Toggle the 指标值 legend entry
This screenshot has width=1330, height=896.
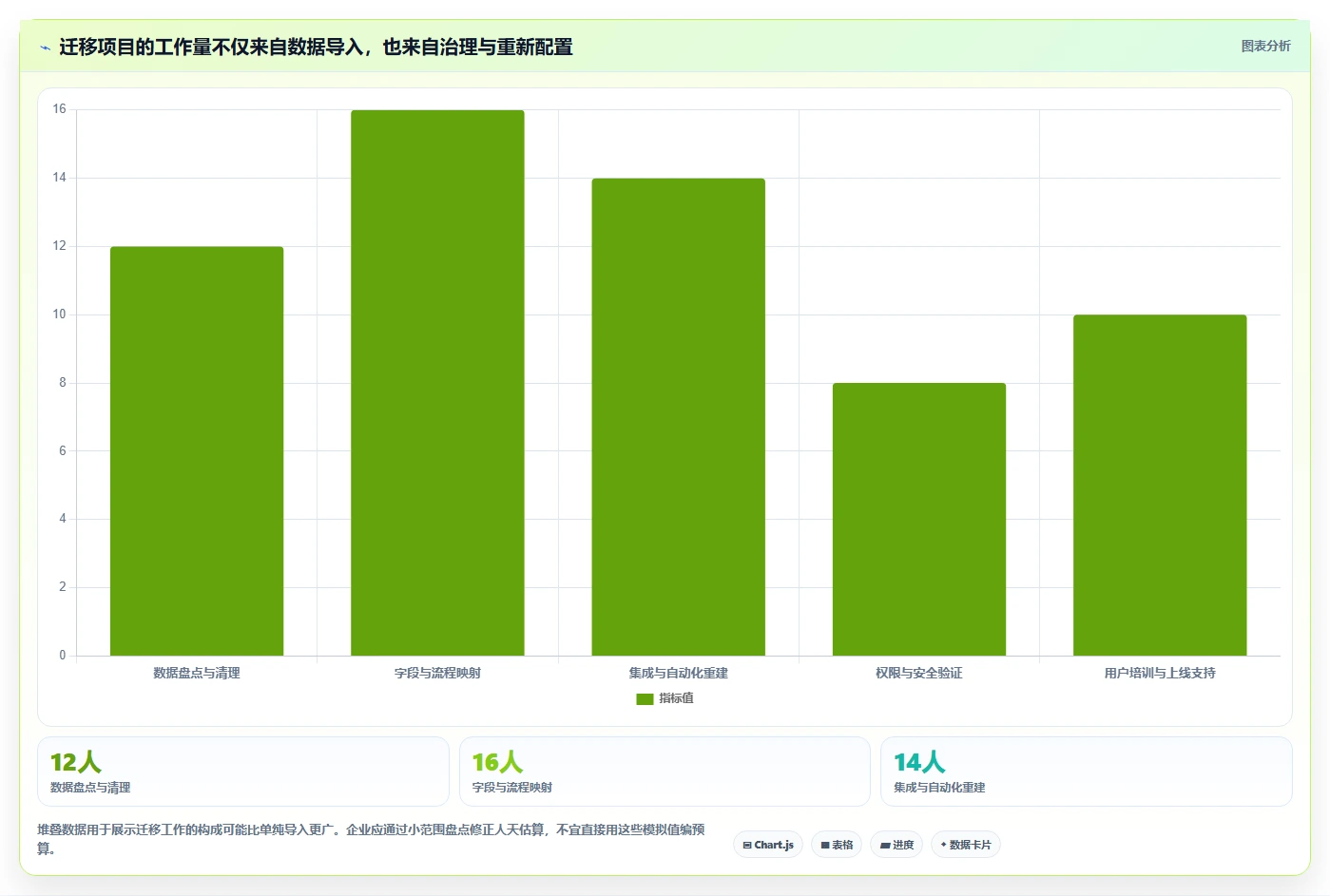click(x=665, y=698)
